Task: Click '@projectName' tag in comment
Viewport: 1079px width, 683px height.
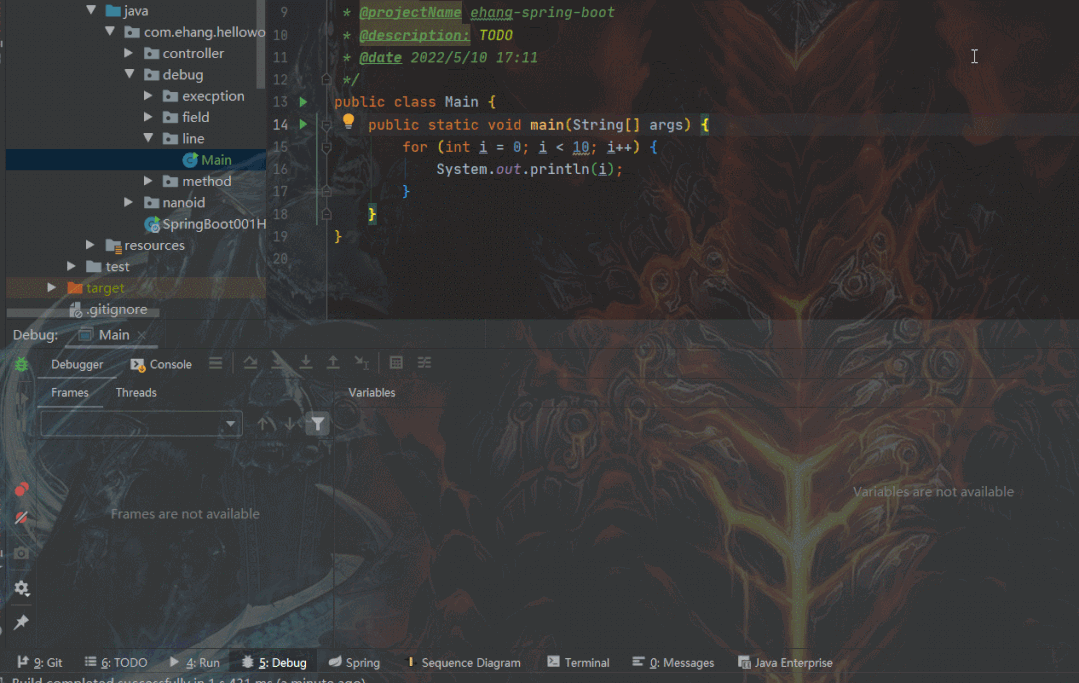Action: pos(410,12)
